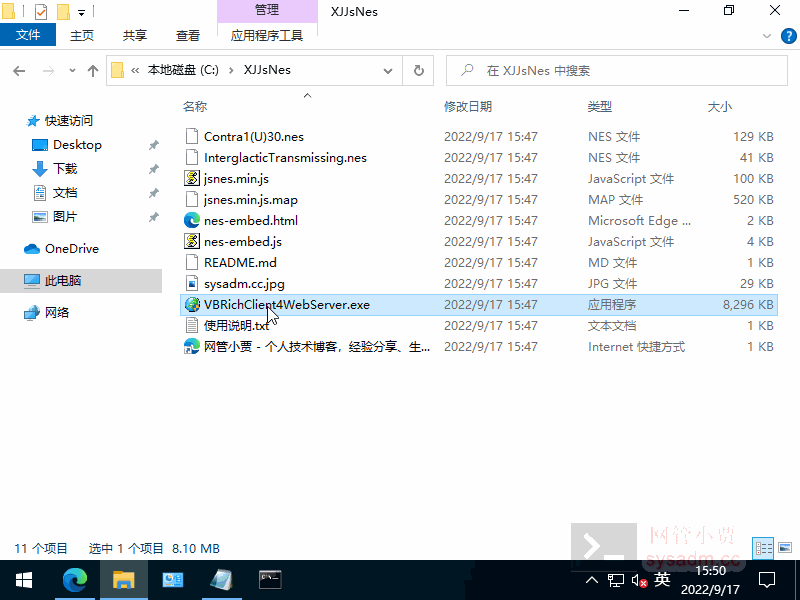800x600 pixels.
Task: Click the sysadm.cc.jpg image icon
Action: click(x=192, y=283)
